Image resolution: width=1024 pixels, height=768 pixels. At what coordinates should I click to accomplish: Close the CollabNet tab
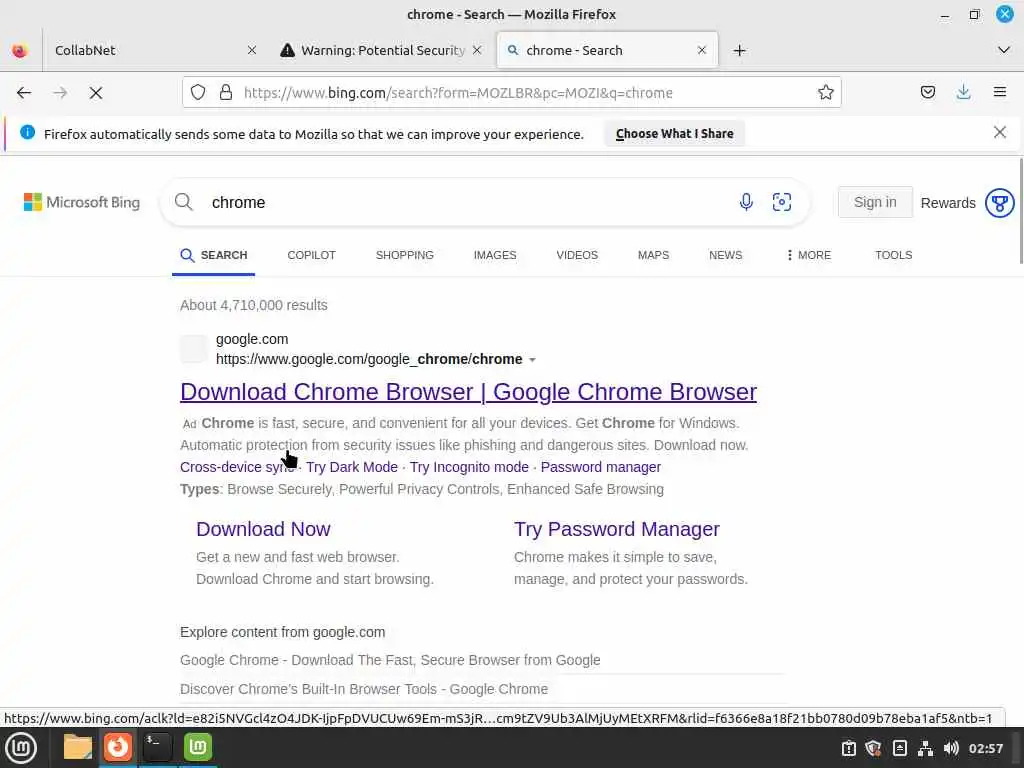(x=251, y=50)
